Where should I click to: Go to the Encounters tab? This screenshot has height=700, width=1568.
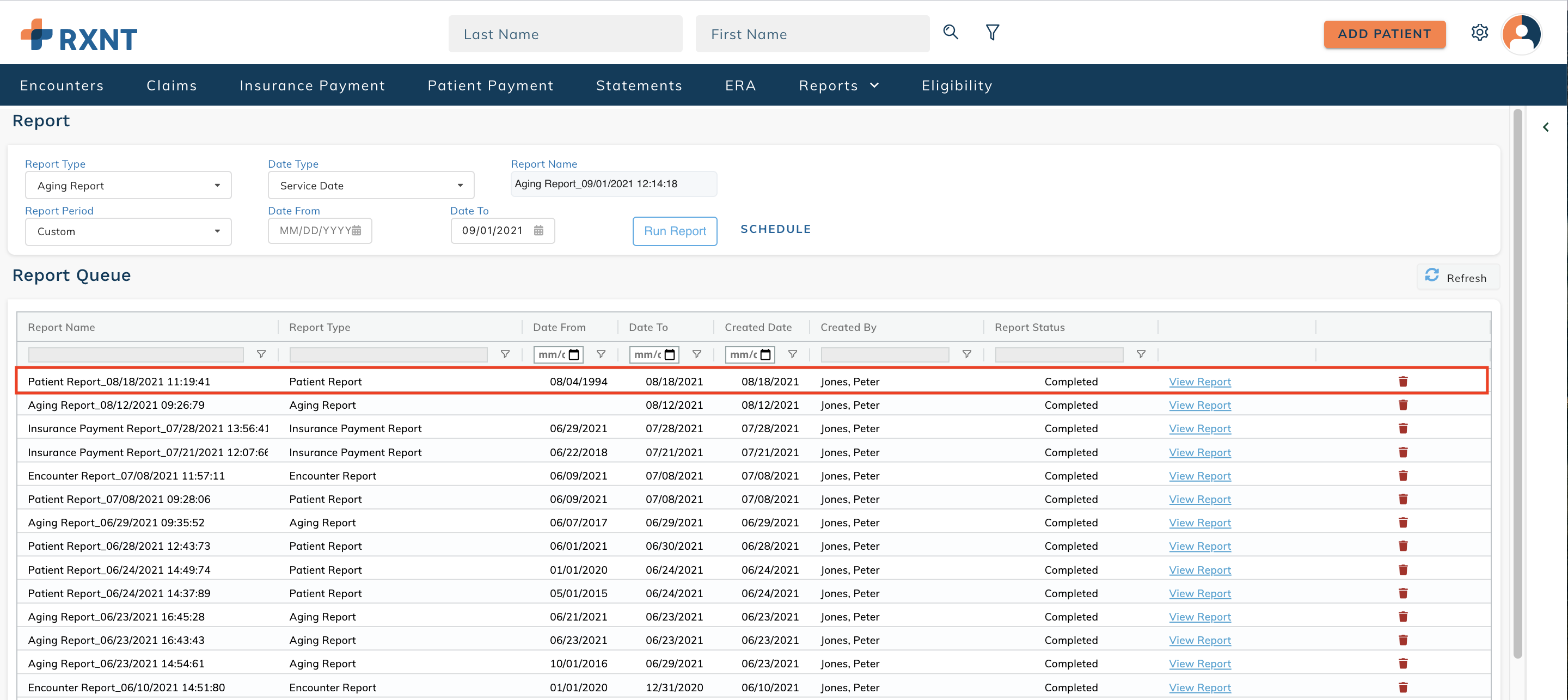(62, 85)
